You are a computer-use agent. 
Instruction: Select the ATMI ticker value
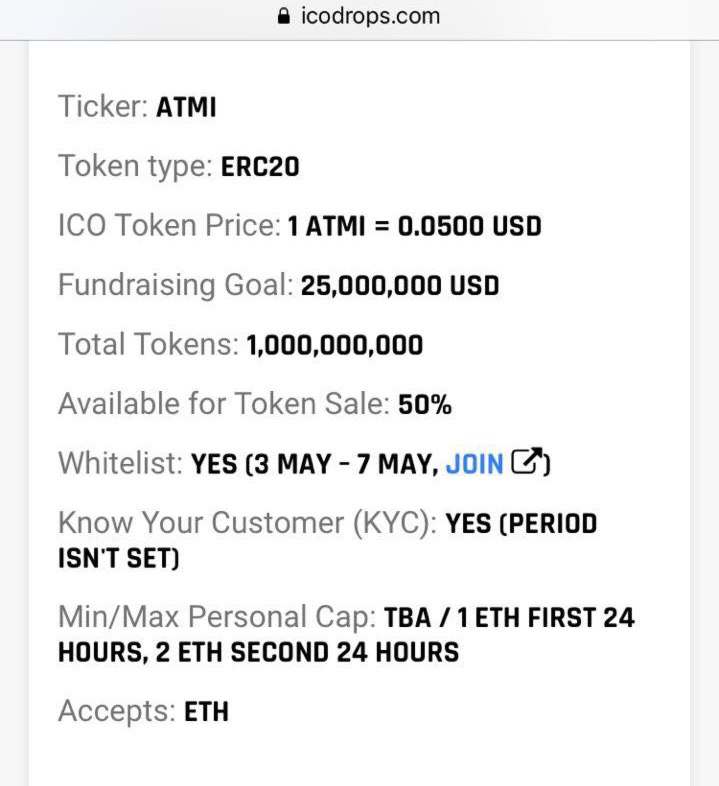pos(186,107)
